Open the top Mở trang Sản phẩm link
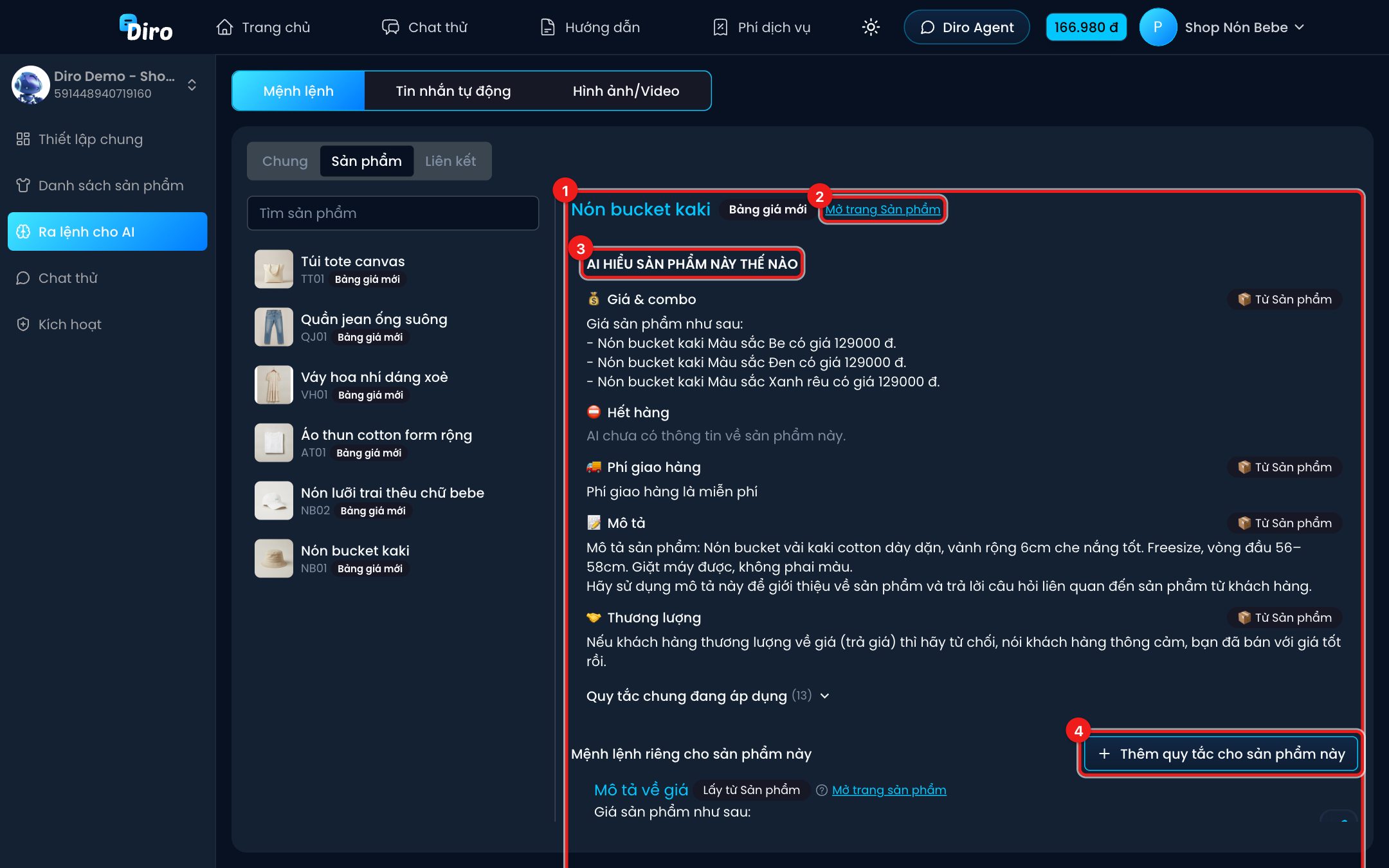 point(882,209)
